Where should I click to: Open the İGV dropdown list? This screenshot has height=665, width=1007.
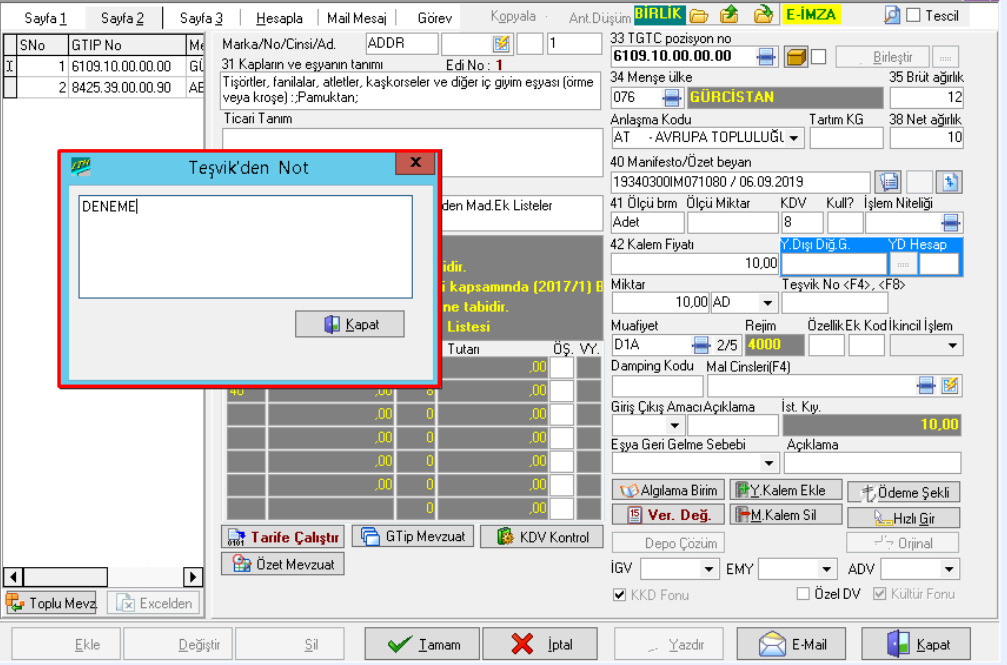tap(709, 569)
